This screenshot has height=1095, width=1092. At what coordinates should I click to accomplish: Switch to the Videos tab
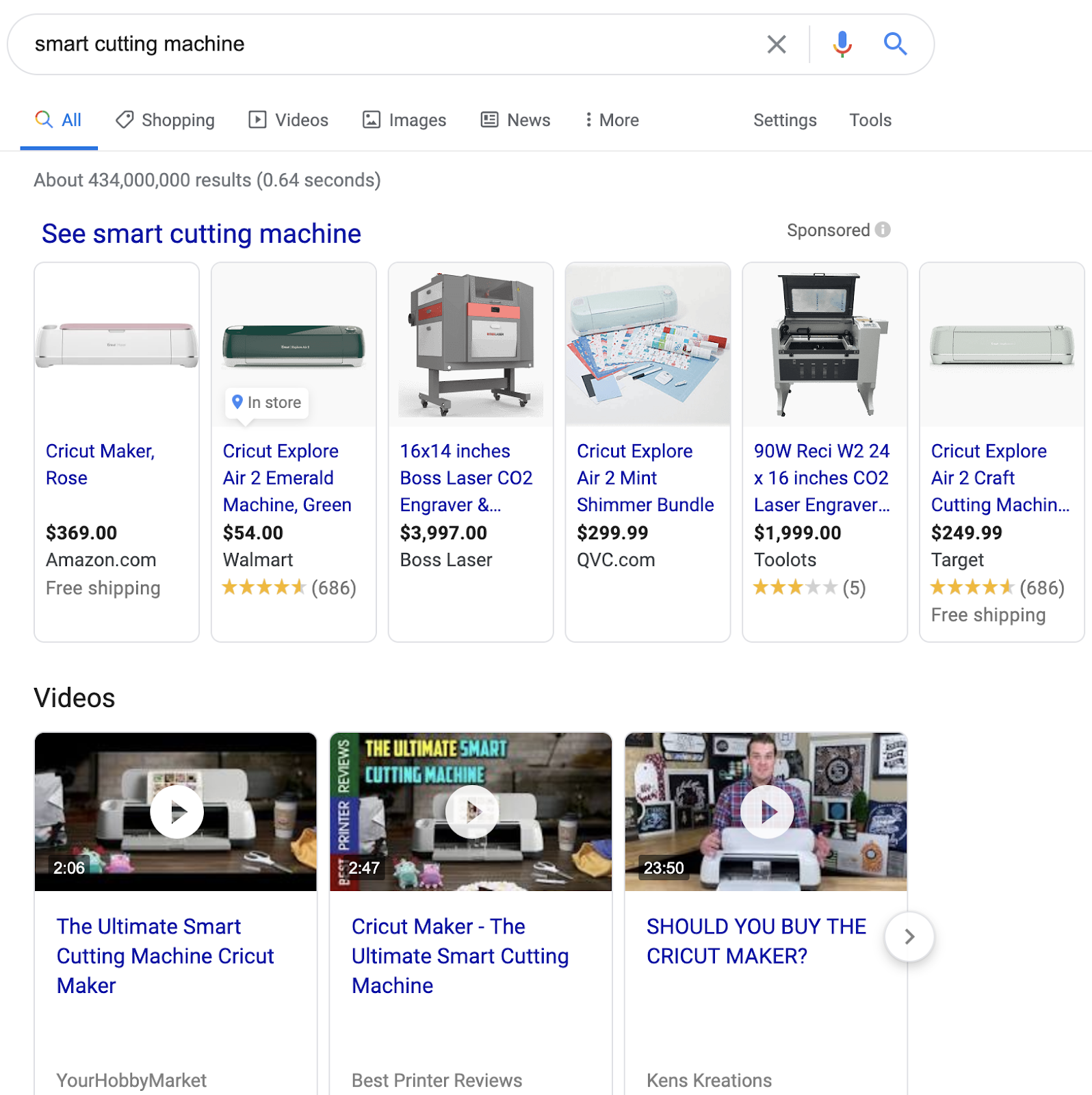point(288,120)
